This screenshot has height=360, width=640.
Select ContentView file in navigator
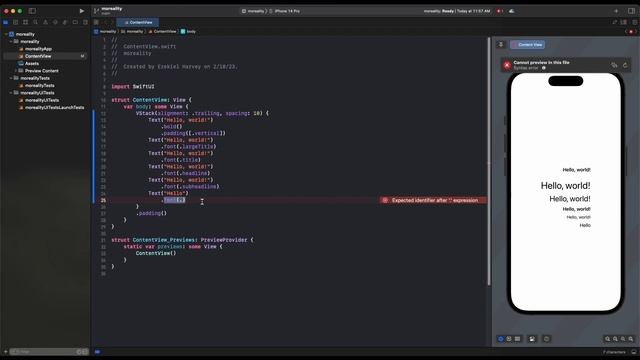point(45,56)
